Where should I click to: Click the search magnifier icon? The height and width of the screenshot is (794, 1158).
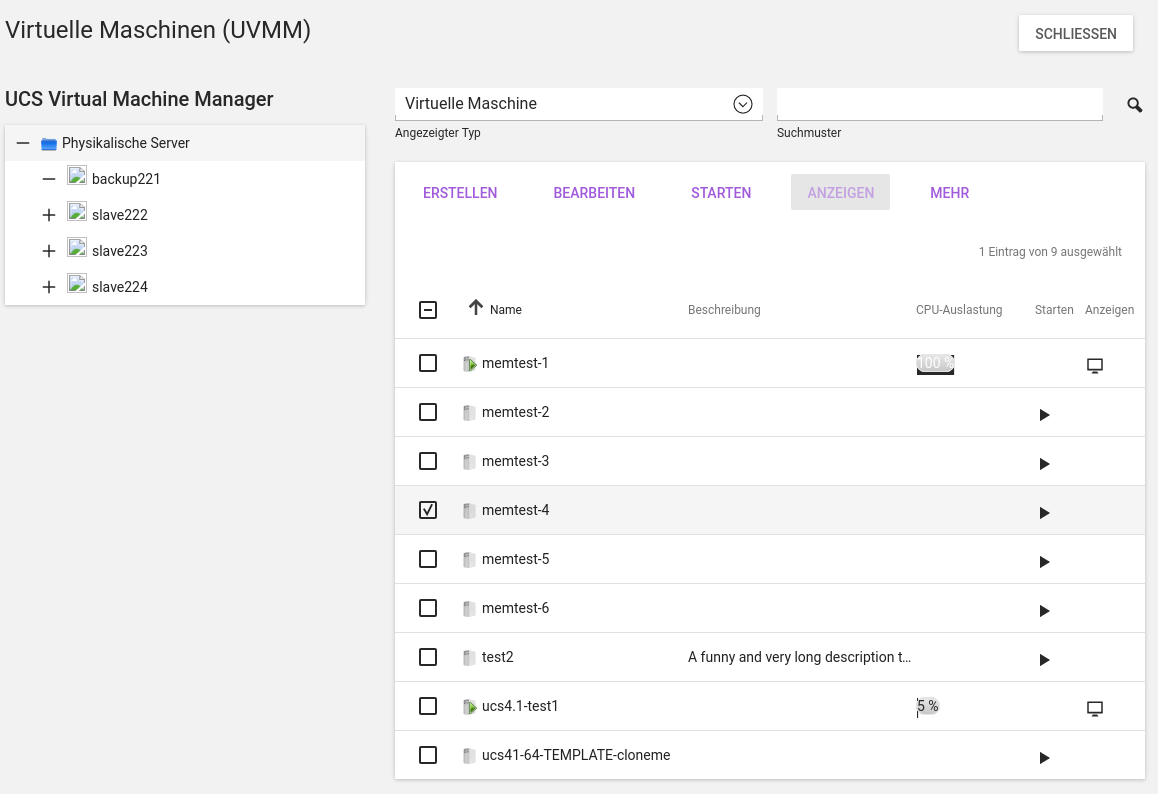click(x=1134, y=105)
